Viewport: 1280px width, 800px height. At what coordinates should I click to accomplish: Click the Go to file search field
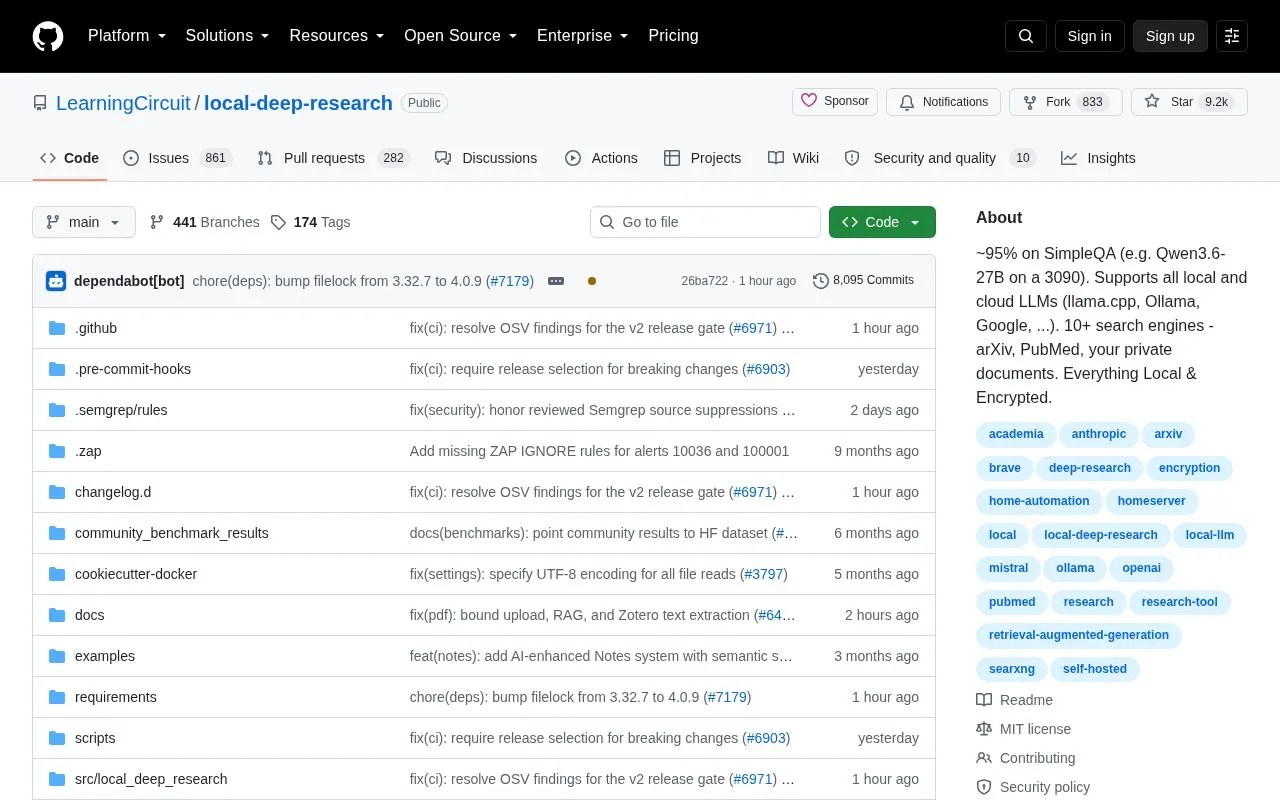point(705,222)
